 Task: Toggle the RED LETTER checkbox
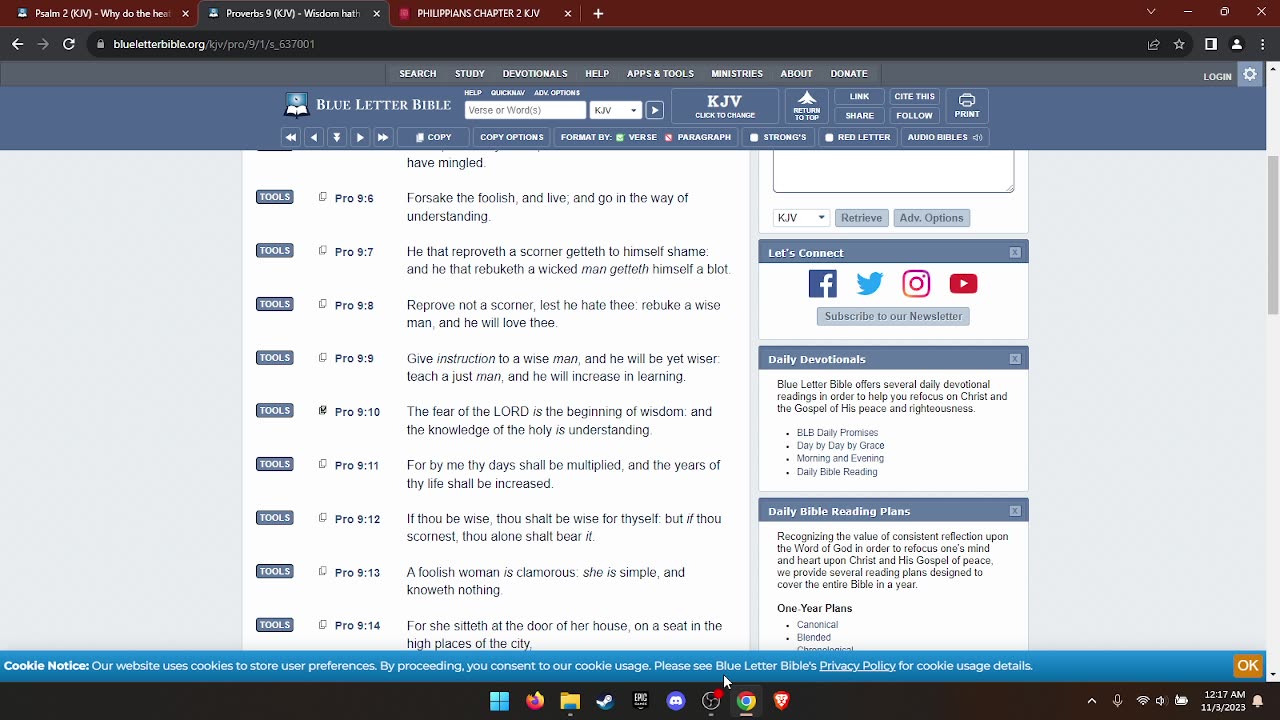(x=857, y=137)
